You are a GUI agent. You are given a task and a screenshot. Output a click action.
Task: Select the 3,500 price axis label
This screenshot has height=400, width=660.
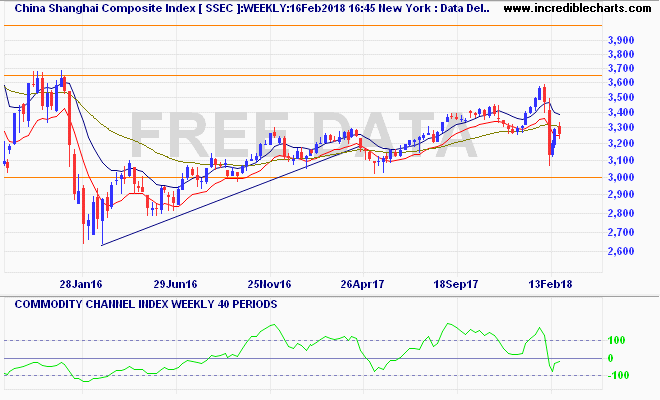click(621, 97)
